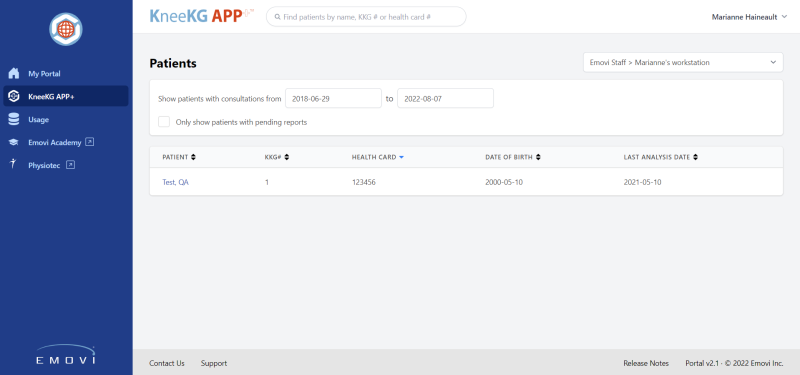Click external link icon beside Physiotec

pyautogui.click(x=71, y=165)
